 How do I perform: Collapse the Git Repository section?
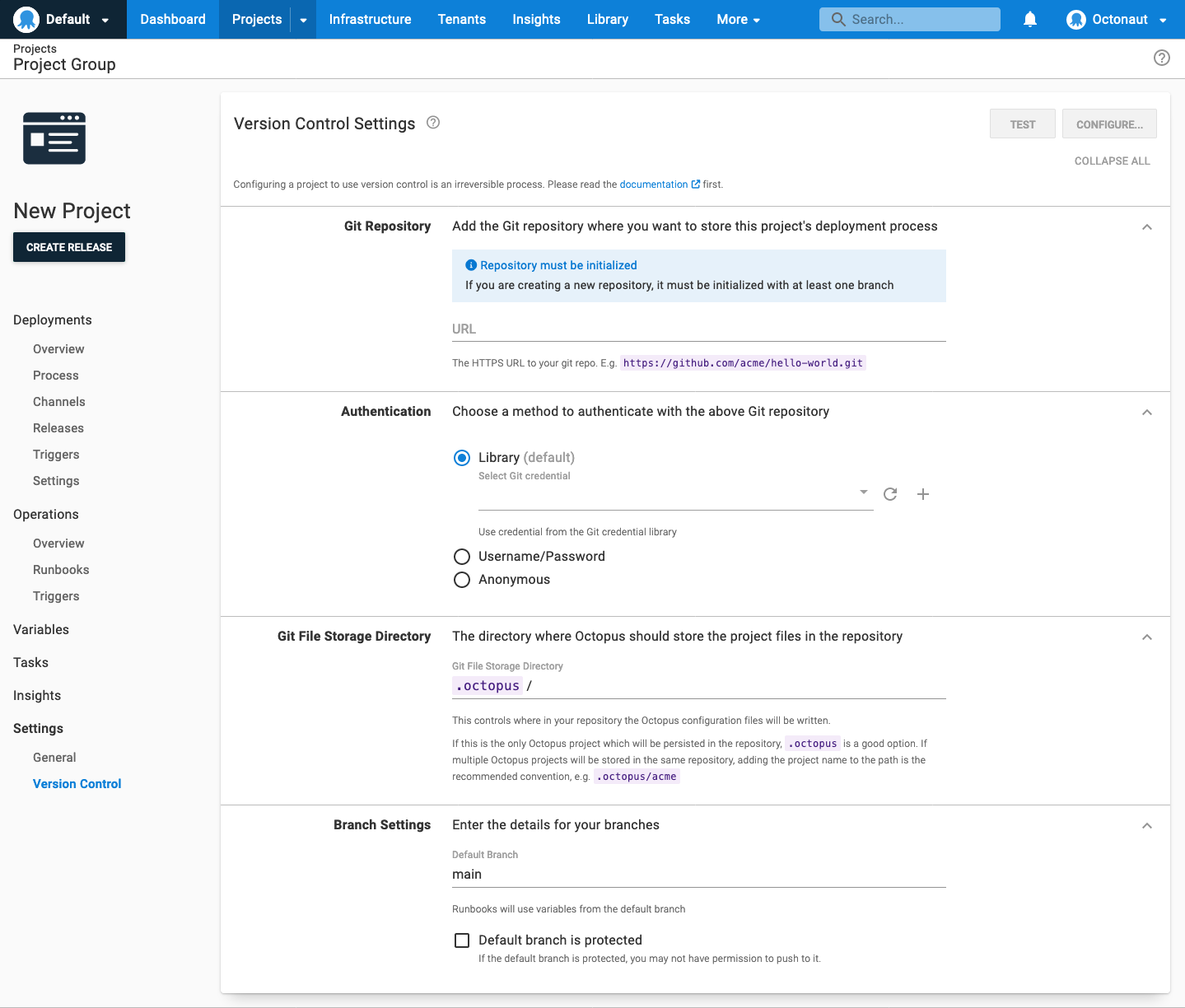(x=1146, y=226)
